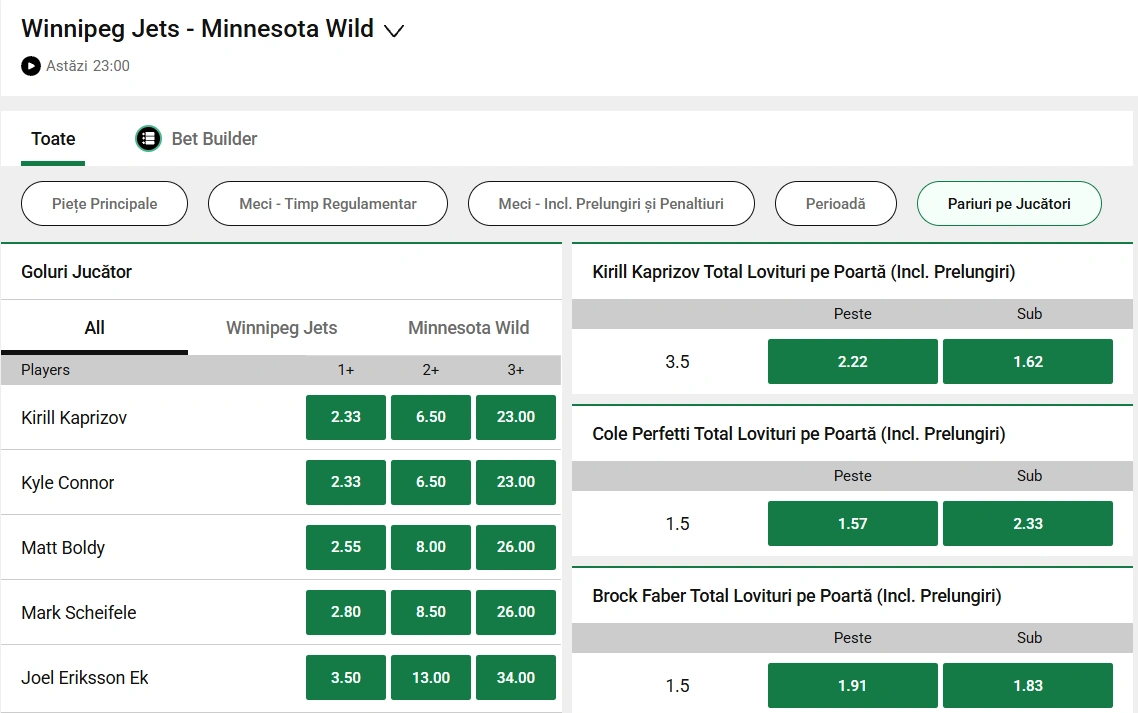Bet on Kirill Kaprizov 1+ goals at 2.33
This screenshot has height=713, width=1138.
345,417
